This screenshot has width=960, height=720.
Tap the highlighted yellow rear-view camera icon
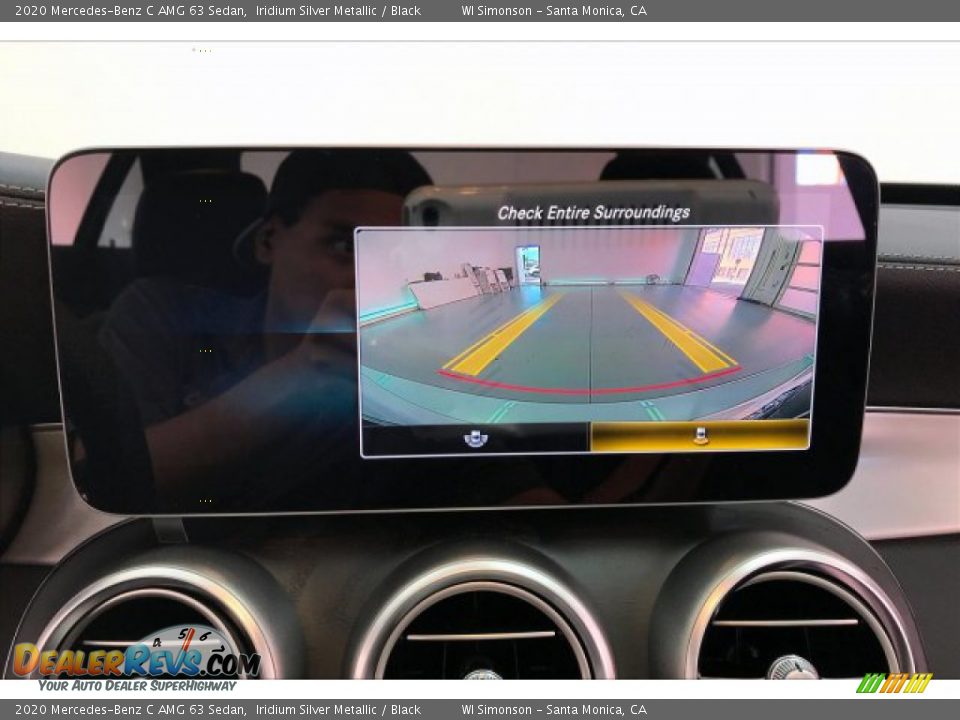click(x=700, y=436)
